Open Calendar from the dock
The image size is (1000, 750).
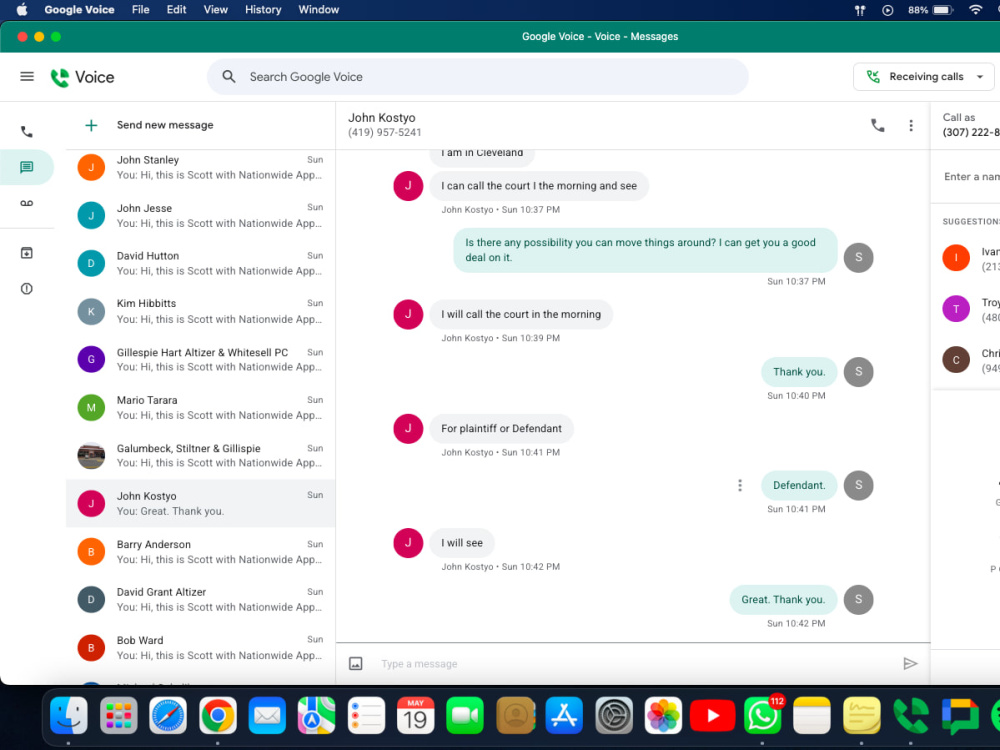415,716
